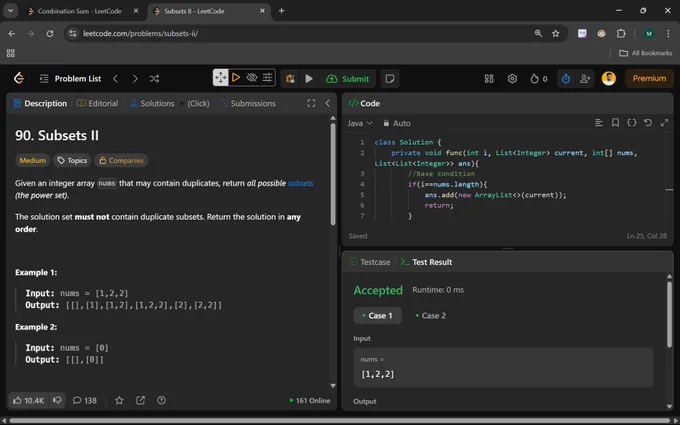
Task: Format code align icon
Action: [598, 123]
